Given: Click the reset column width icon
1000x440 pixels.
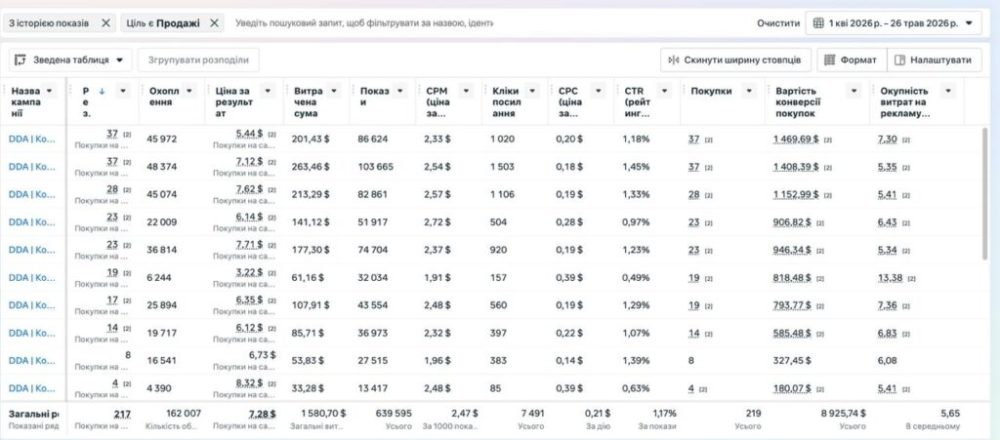Looking at the screenshot, I should pos(673,60).
